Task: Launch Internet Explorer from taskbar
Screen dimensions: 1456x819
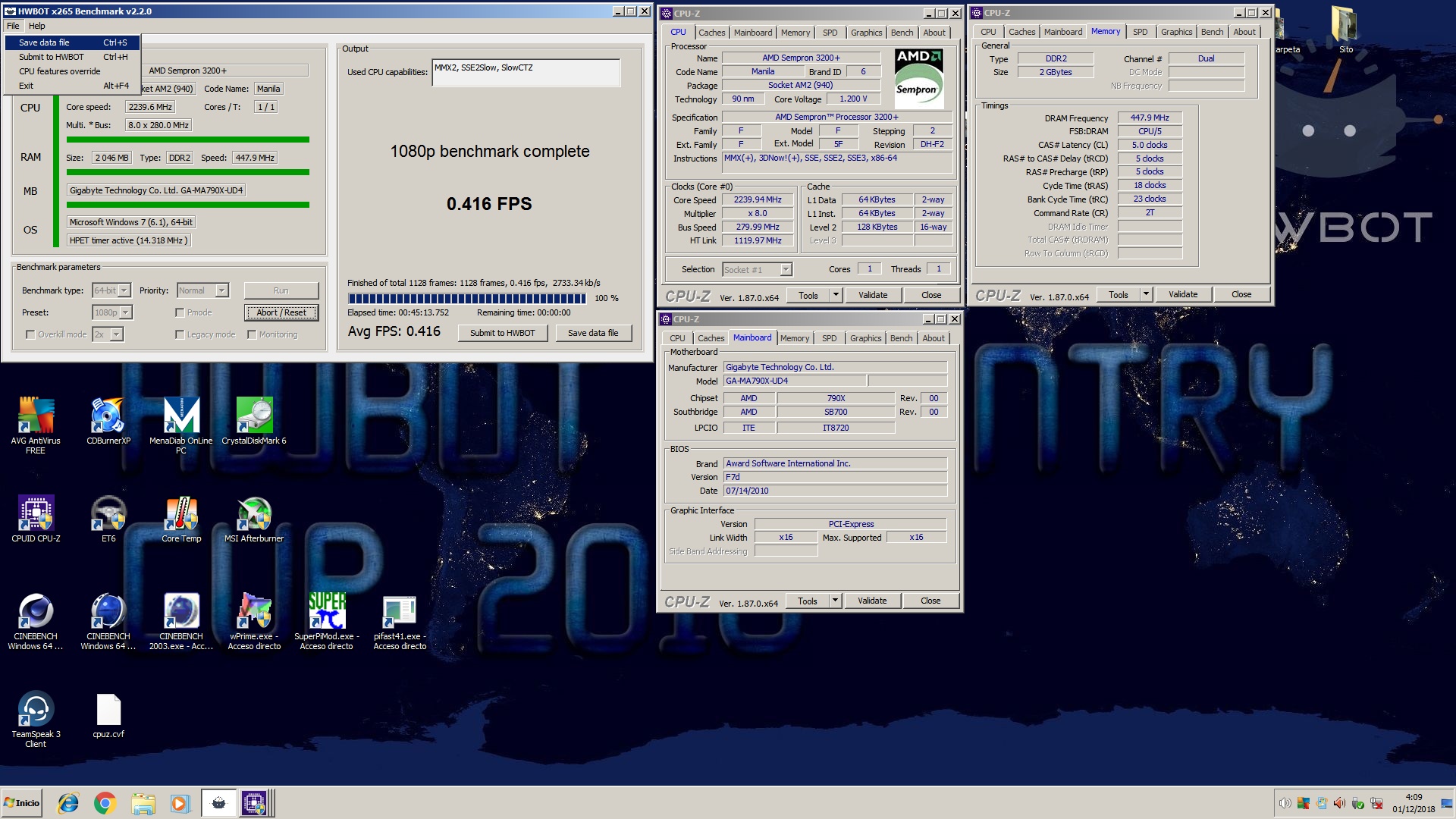Action: pyautogui.click(x=68, y=803)
